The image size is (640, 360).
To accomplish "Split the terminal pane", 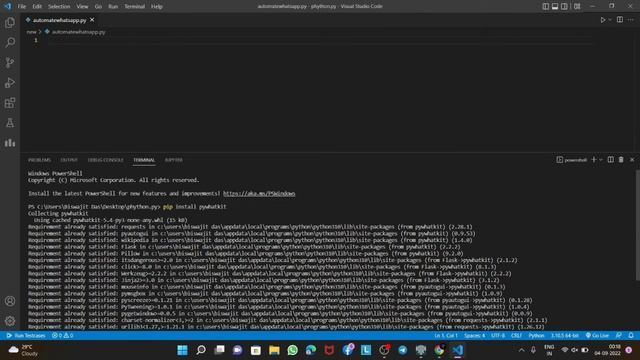I will [611, 160].
